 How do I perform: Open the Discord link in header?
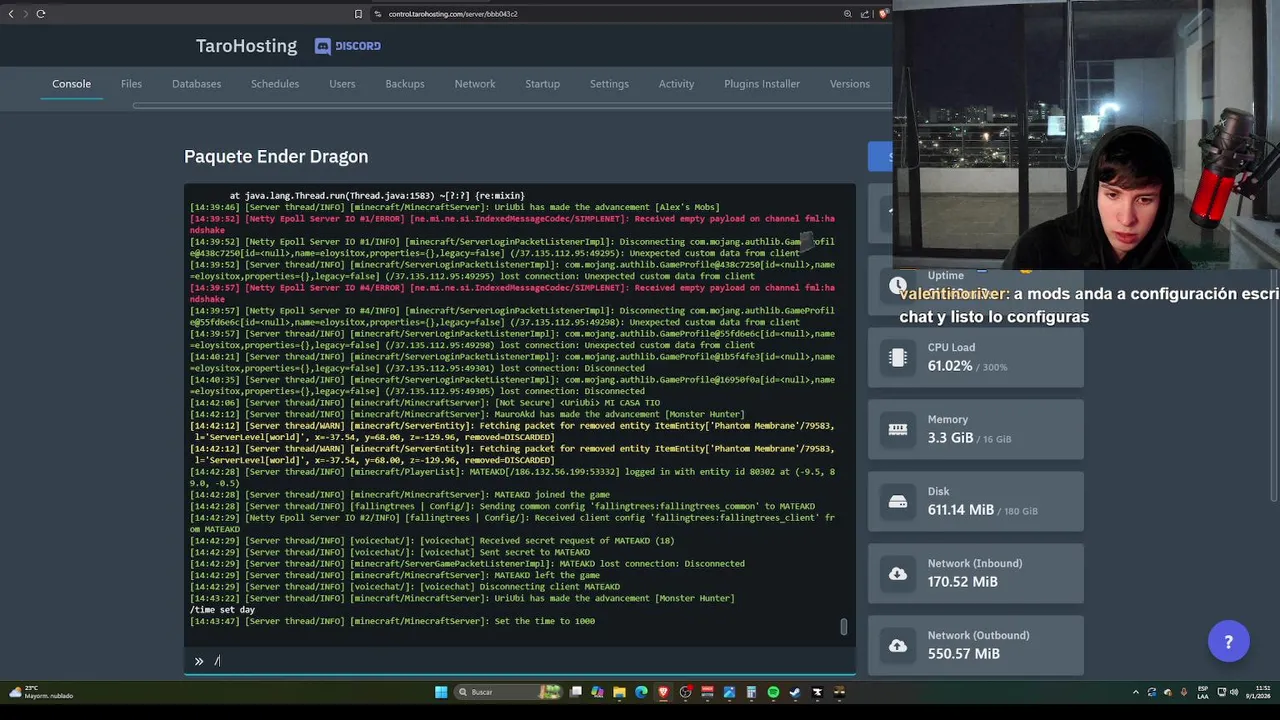click(348, 46)
